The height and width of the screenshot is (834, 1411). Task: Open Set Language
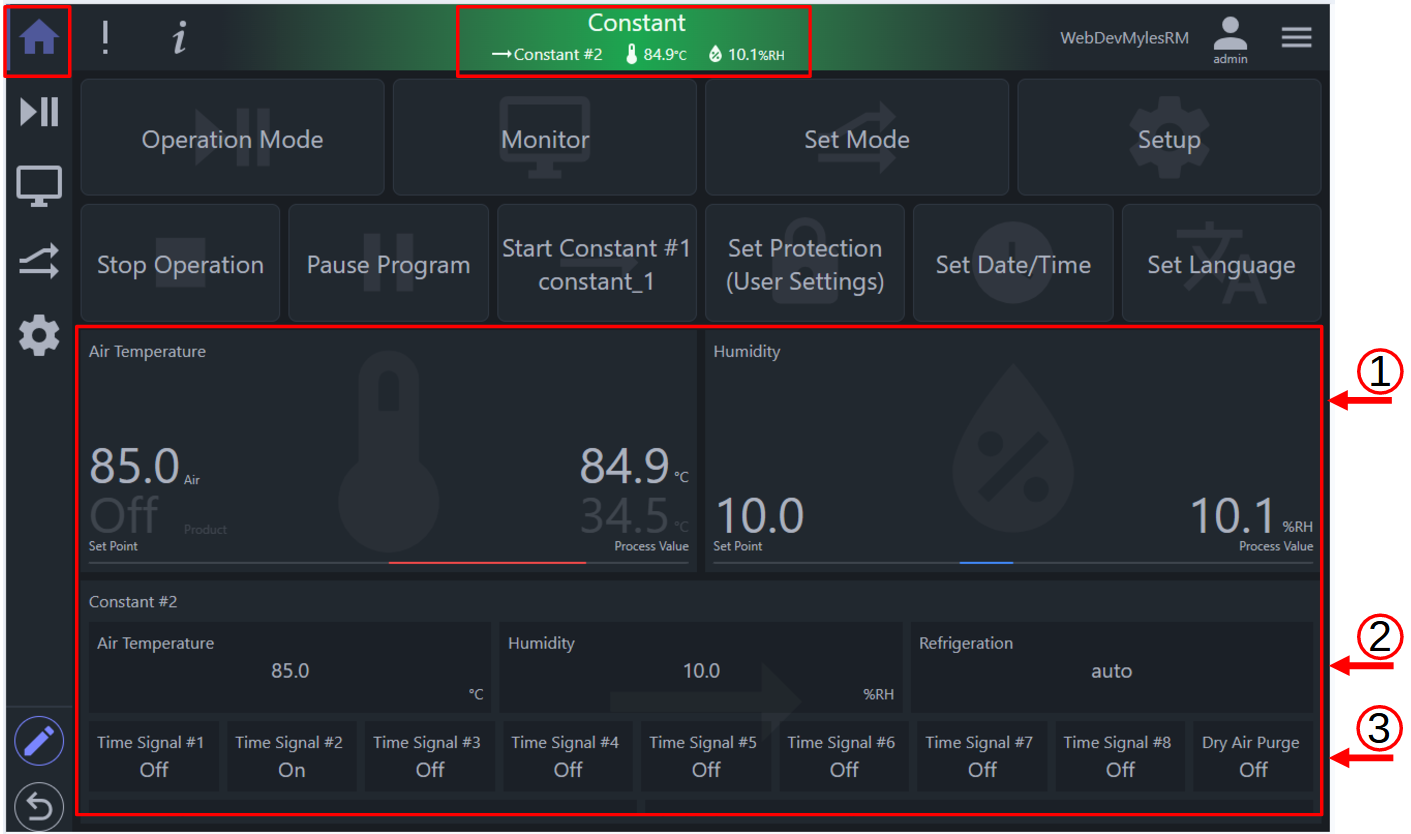1221,263
